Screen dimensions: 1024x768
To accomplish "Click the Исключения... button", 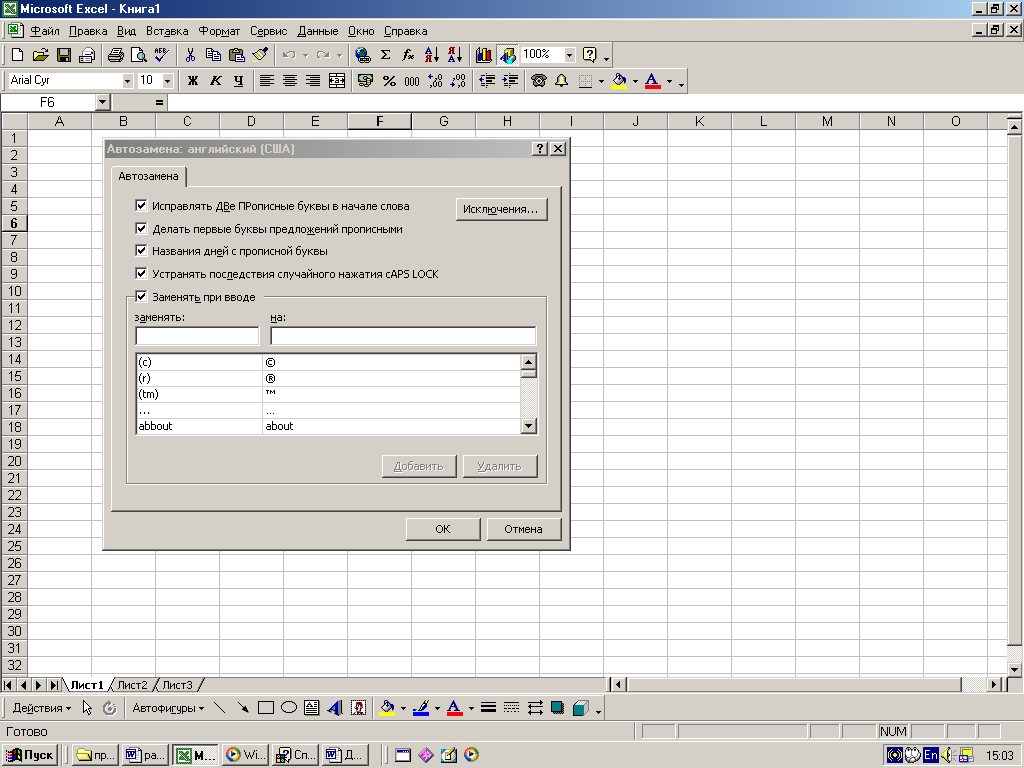I will 501,209.
